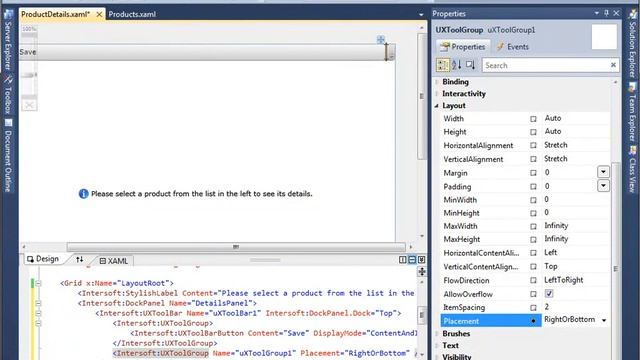The image size is (640, 360).
Task: Click the toolbar overflow handle in designer
Action: point(391,52)
